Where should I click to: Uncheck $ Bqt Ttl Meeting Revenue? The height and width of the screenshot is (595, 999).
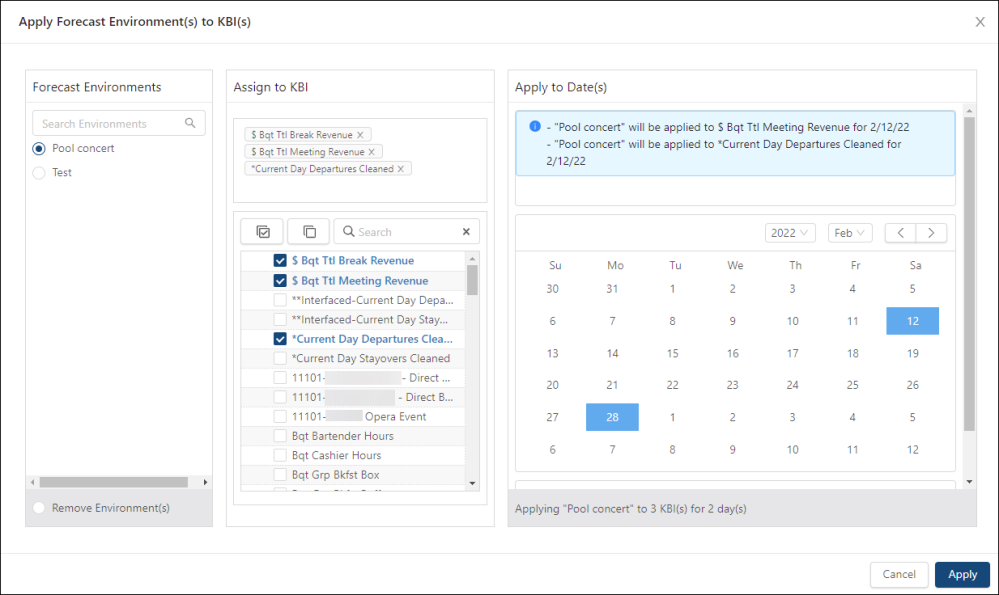pos(280,280)
